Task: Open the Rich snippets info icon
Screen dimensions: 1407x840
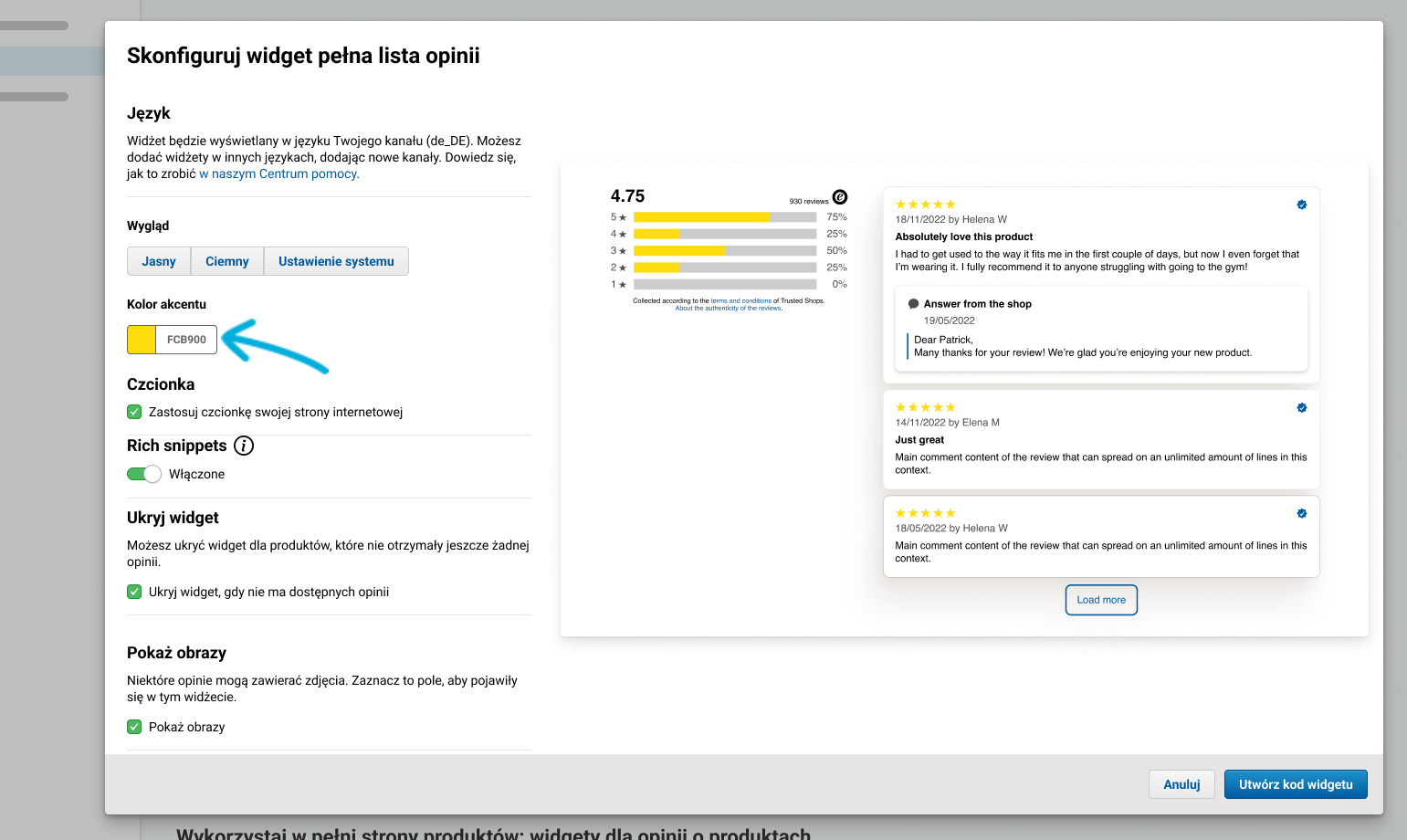Action: coord(244,446)
